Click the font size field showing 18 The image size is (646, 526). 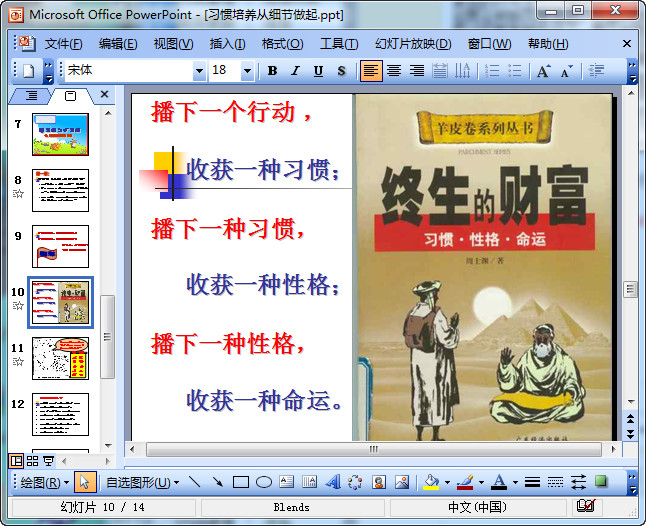point(225,71)
